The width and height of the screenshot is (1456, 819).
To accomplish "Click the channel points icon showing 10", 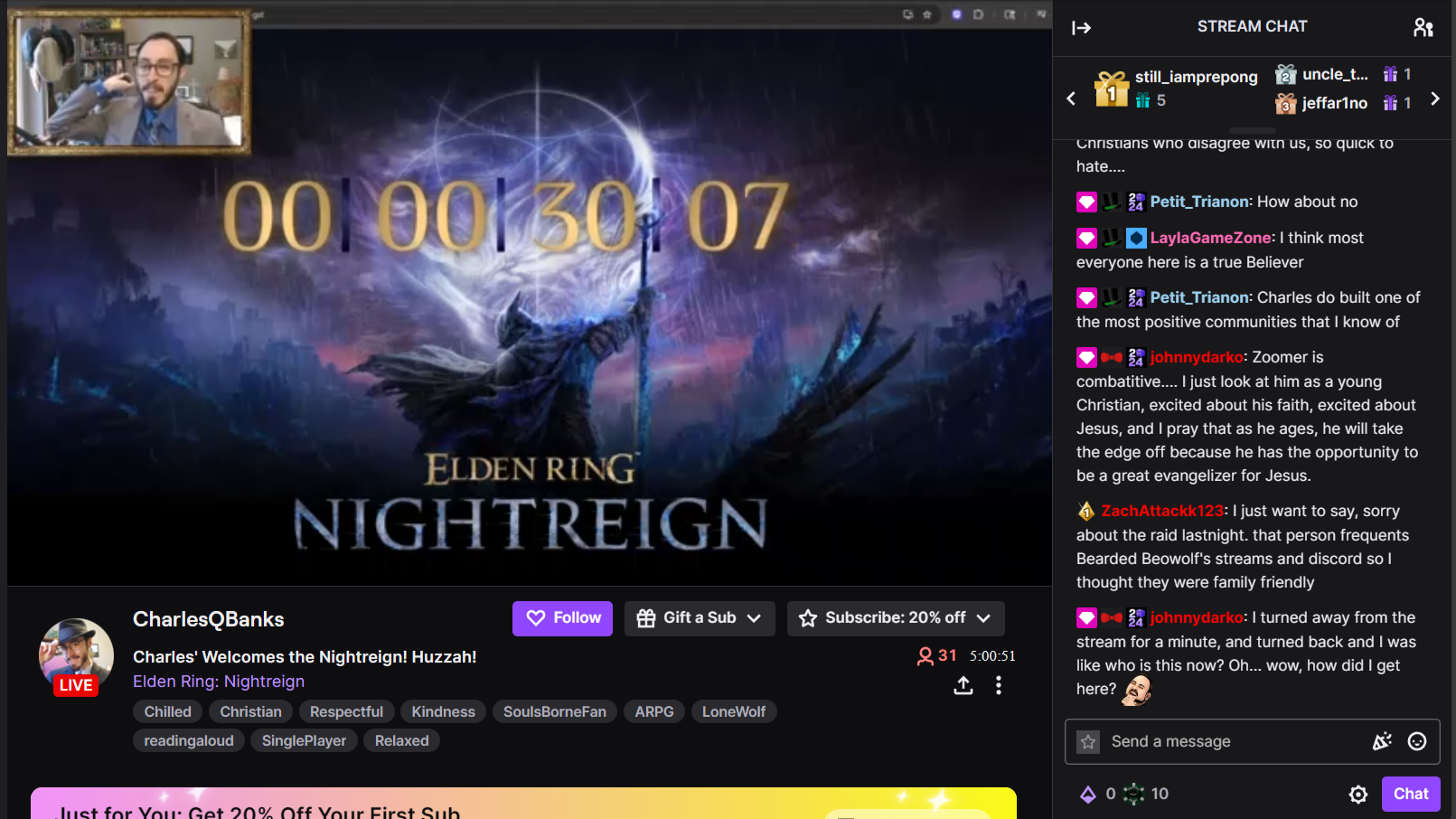I will pyautogui.click(x=1133, y=795).
